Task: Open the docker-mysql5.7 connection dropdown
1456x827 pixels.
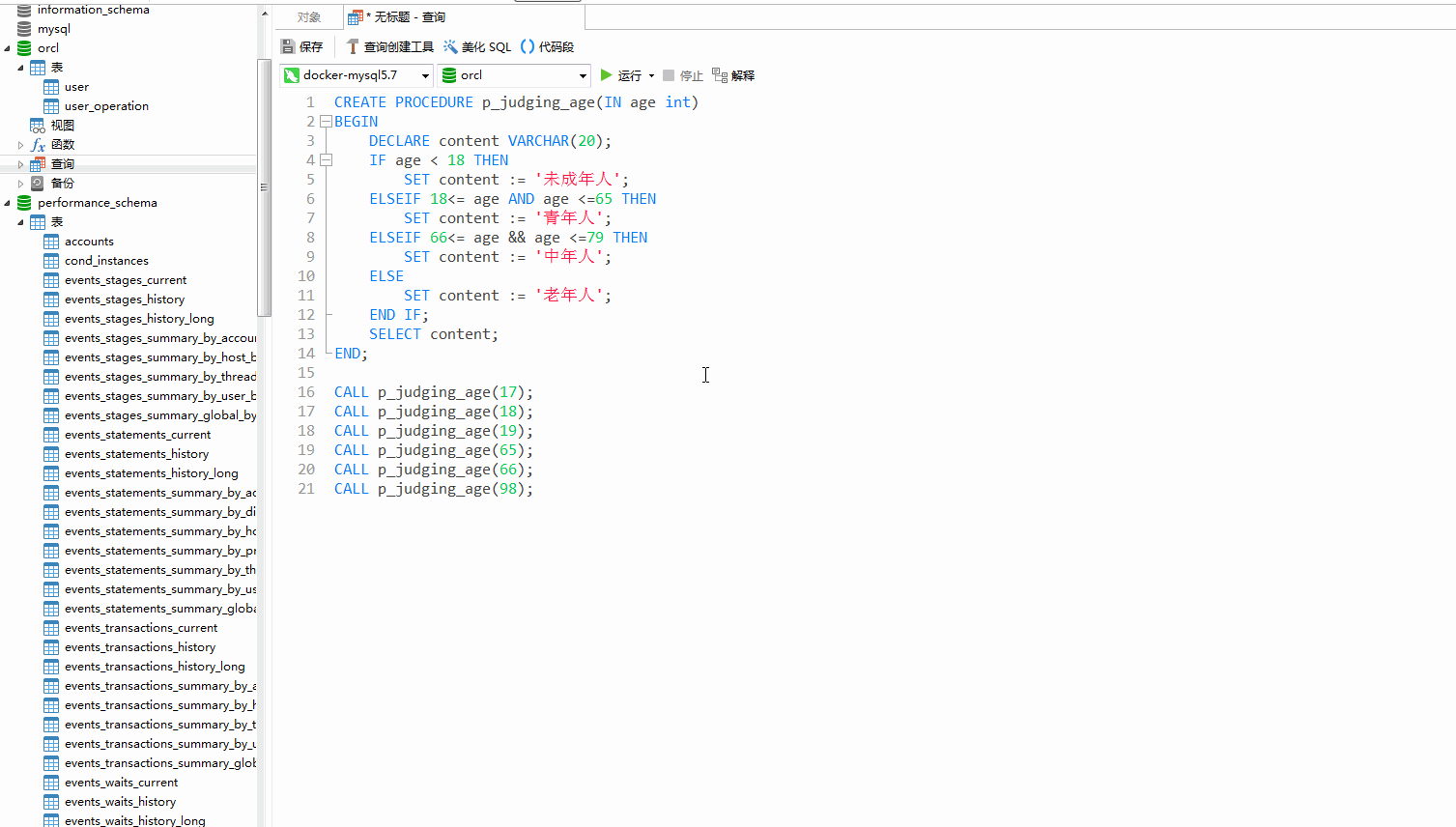Action: [425, 75]
